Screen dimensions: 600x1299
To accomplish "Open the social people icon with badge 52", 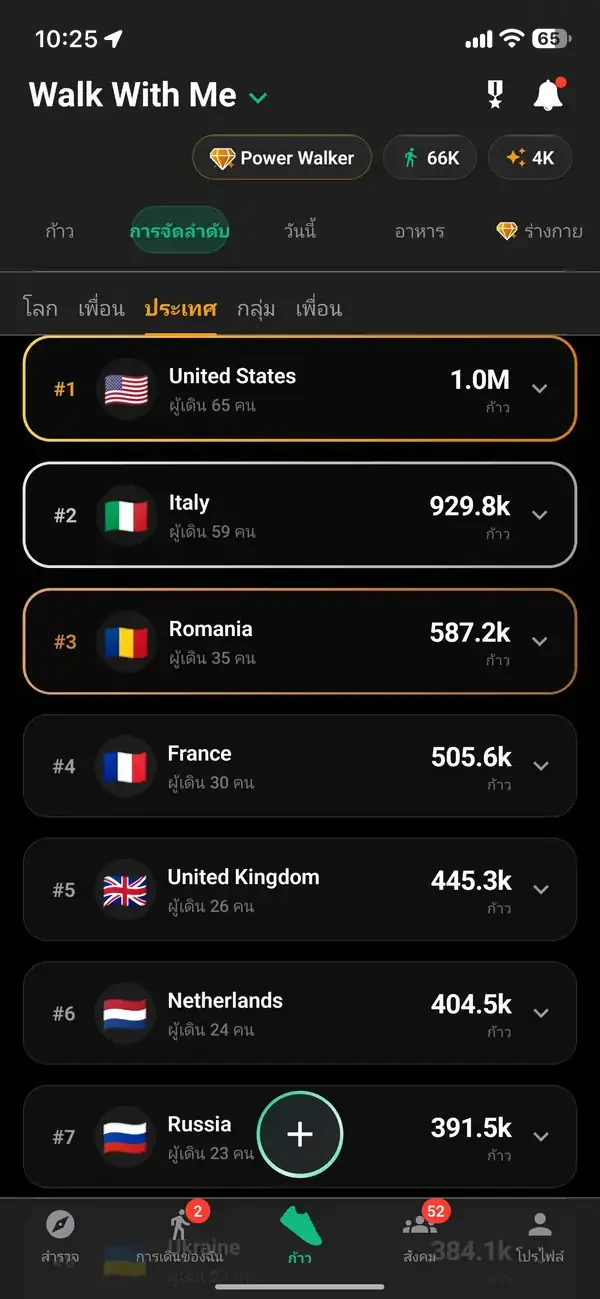I will coord(420,1224).
